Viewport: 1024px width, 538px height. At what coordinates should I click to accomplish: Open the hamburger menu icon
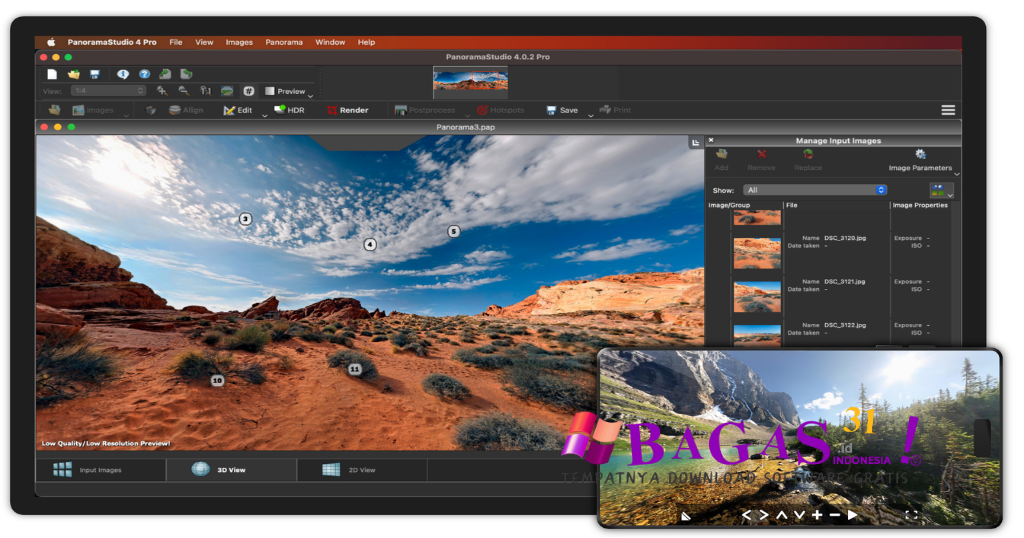(948, 110)
